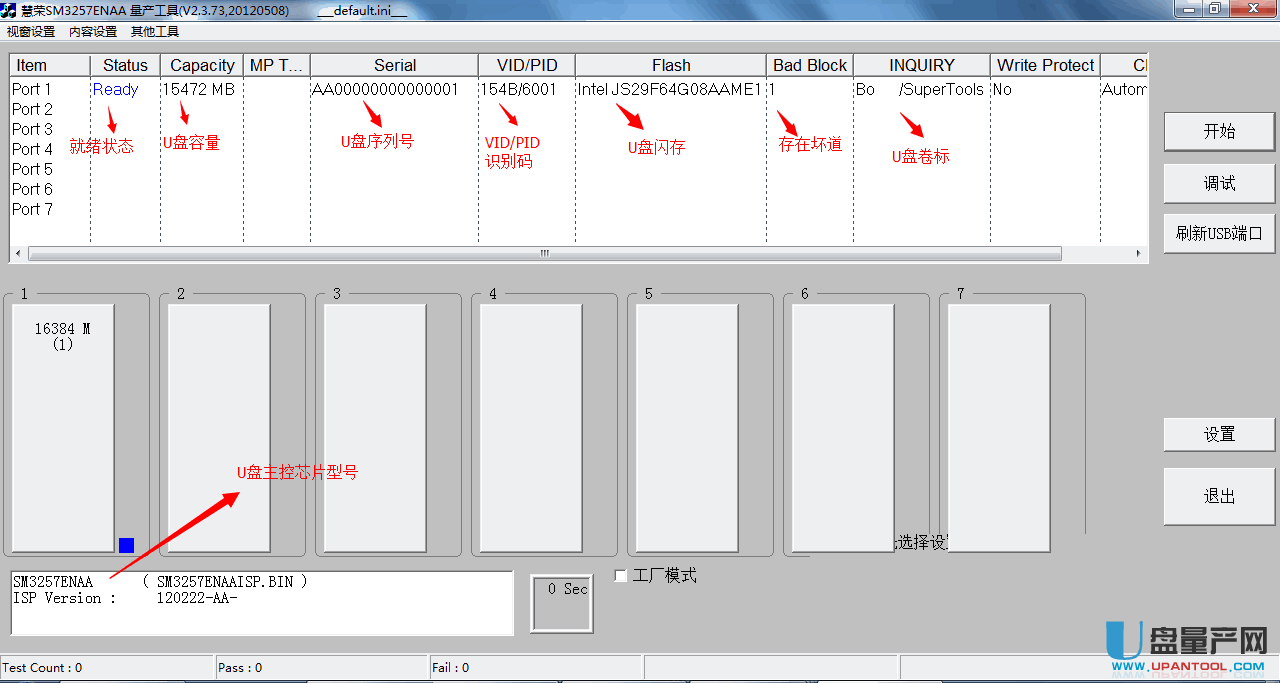Click the blue status square in slot 1

point(126,545)
